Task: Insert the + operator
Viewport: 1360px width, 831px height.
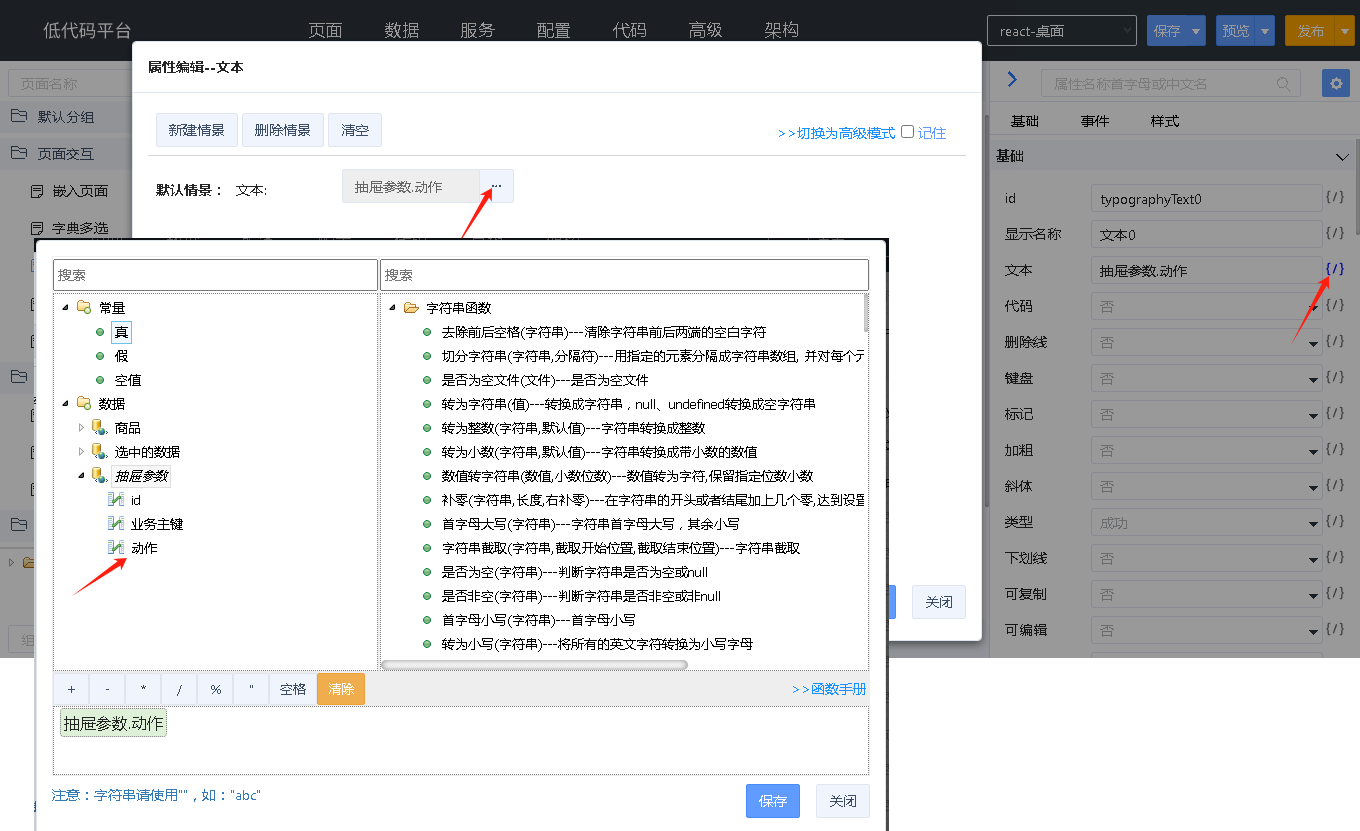Action: coord(71,689)
